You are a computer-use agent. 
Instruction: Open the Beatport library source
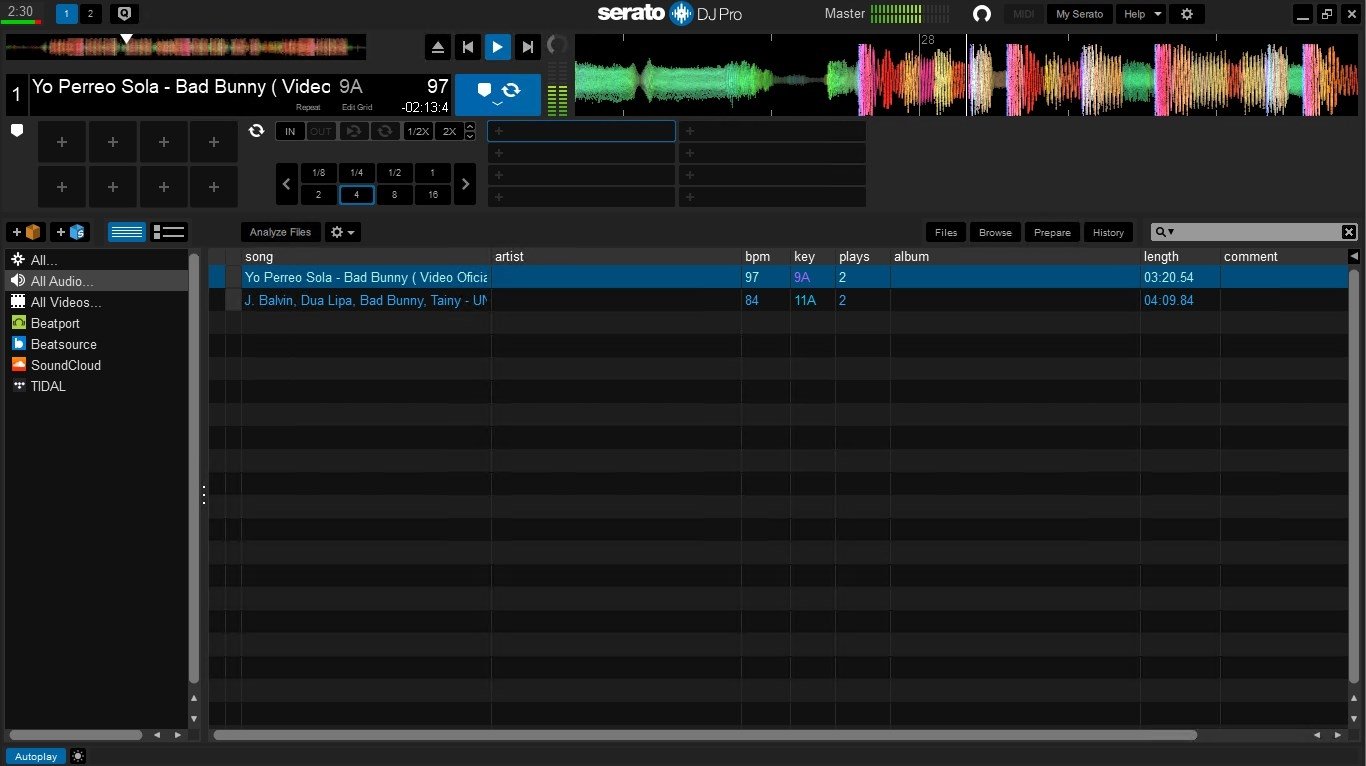click(55, 323)
